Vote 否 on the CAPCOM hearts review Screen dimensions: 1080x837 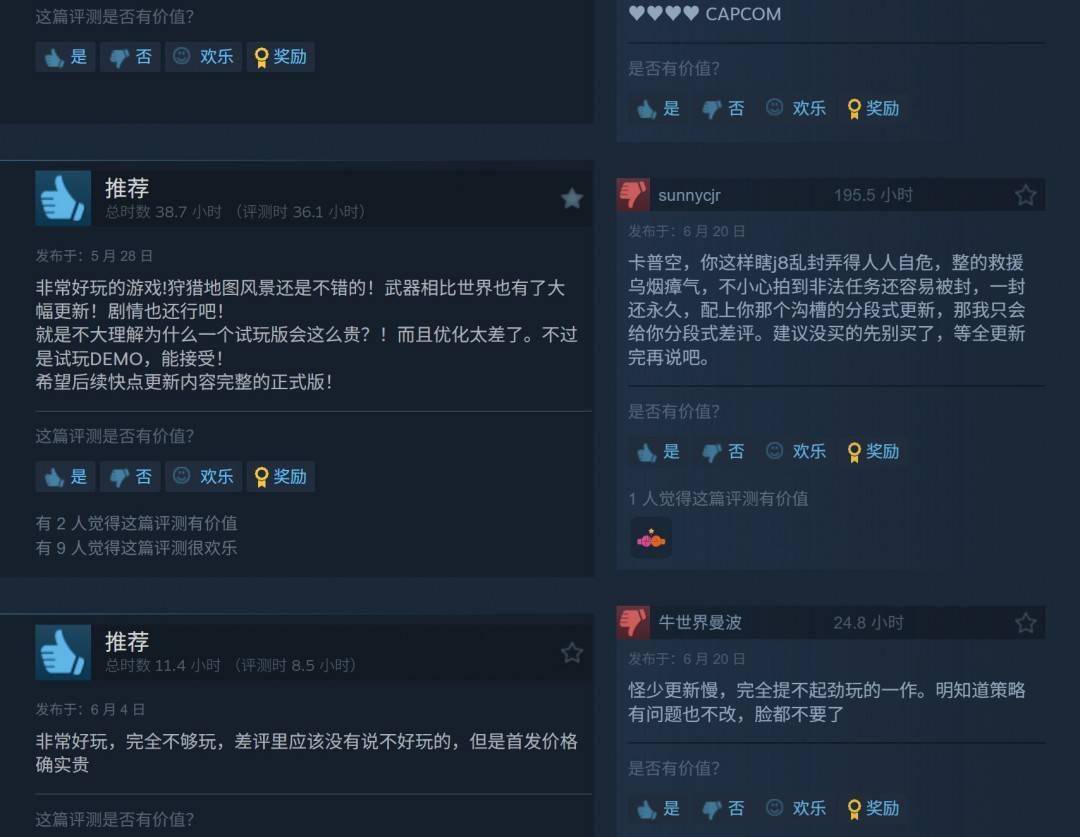click(x=723, y=109)
